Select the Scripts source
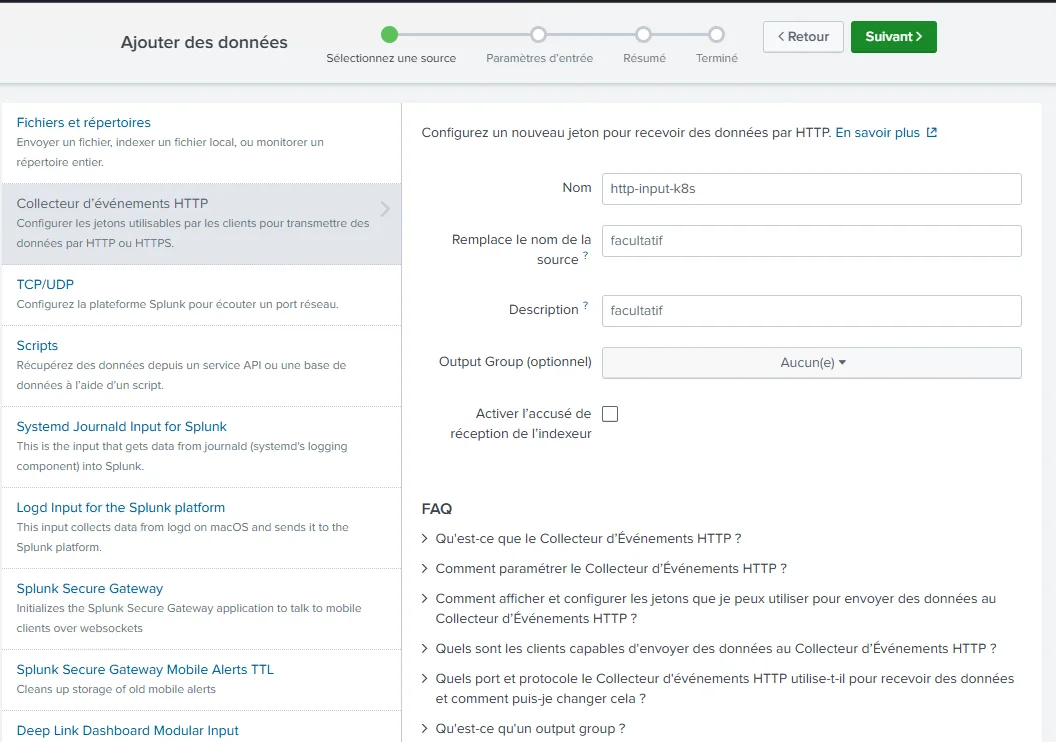The image size is (1056, 742). 201,366
